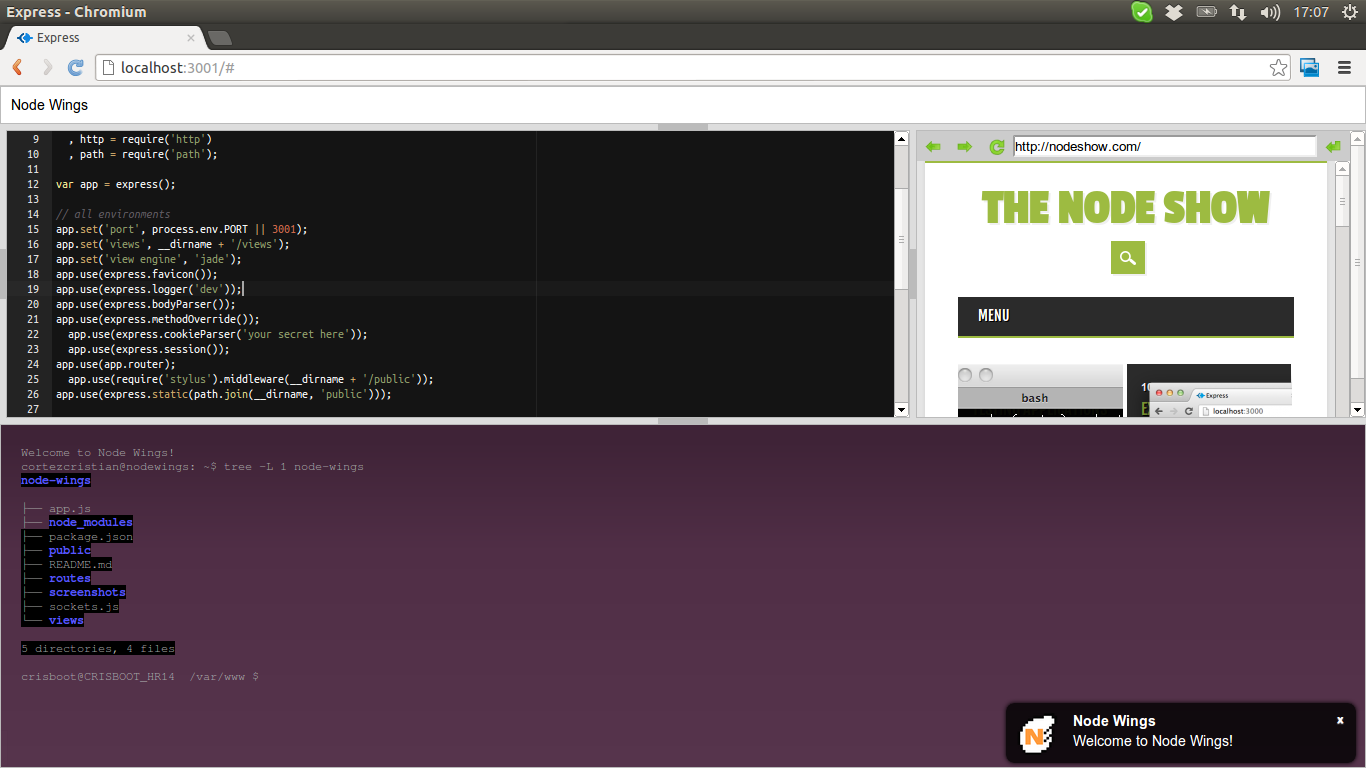Viewport: 1366px width, 768px height.
Task: Click views in the terminal tree output
Action: pyautogui.click(x=66, y=621)
